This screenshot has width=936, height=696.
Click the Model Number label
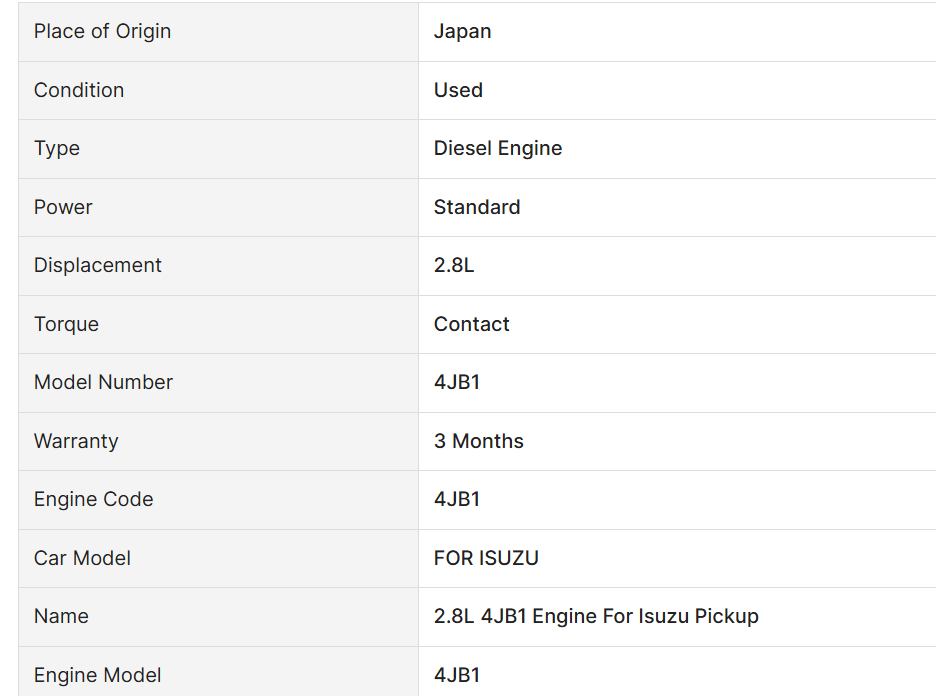(x=103, y=382)
